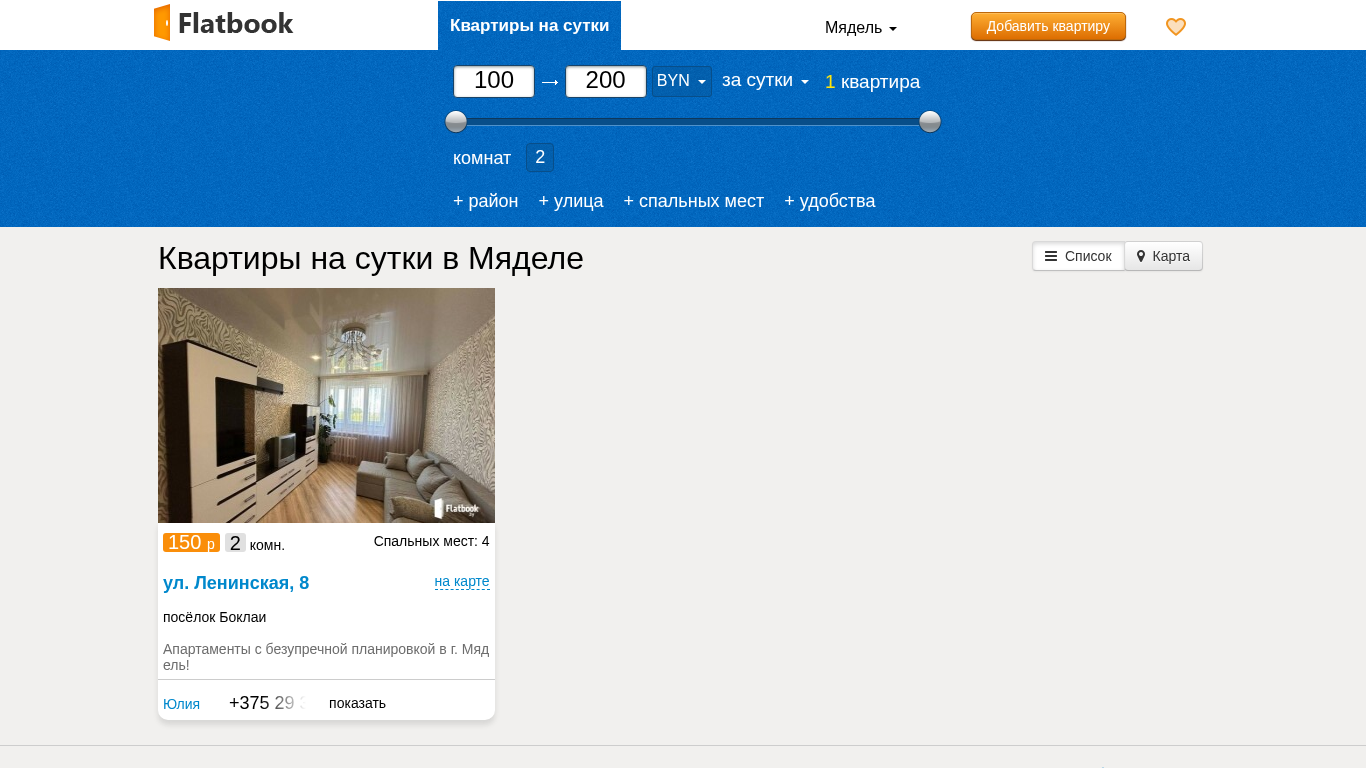Open the 'Квартиры на сутки' tab
The height and width of the screenshot is (768, 1366).
tap(529, 26)
